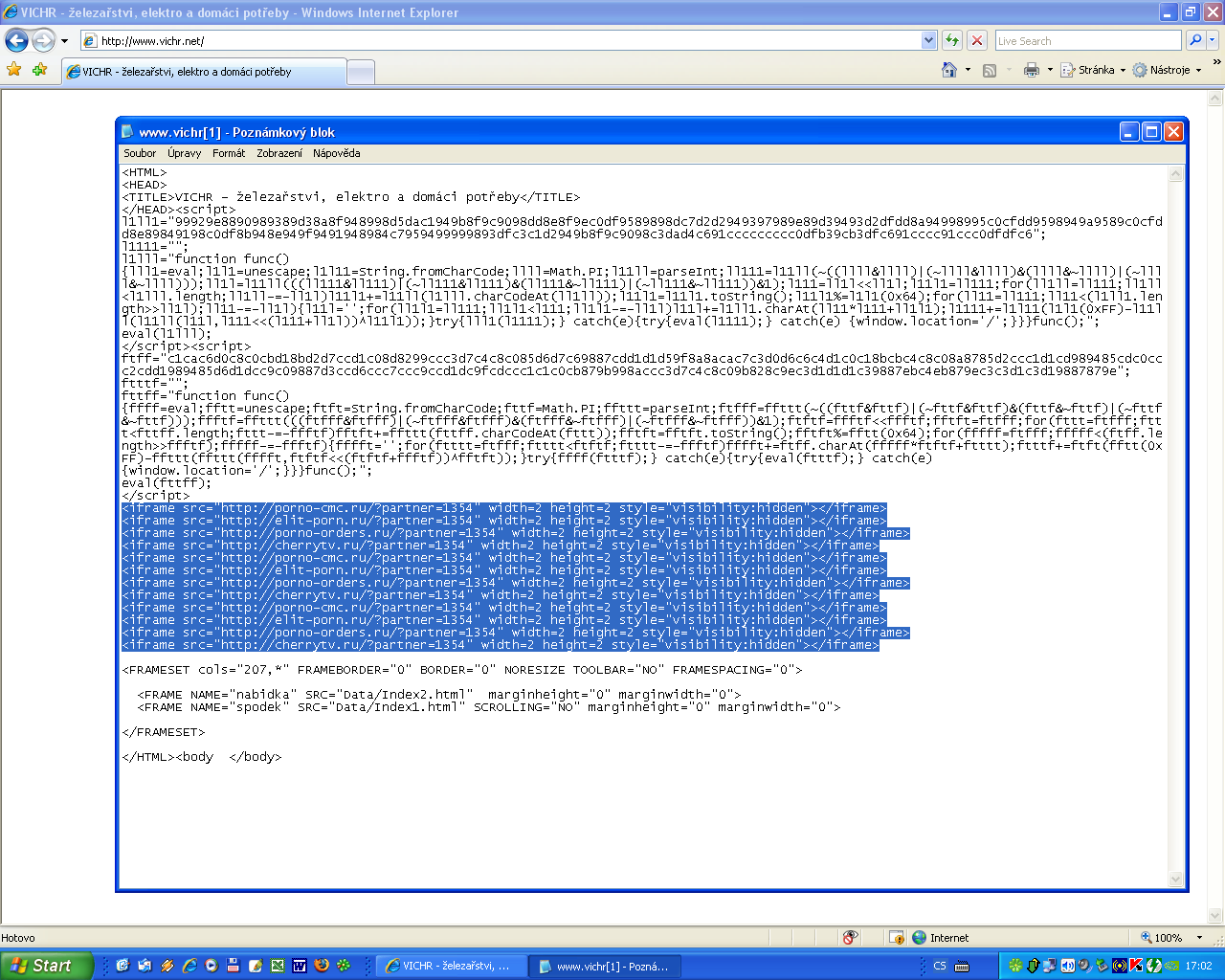Open Soubor menu in Poznámkový blok
Viewport: 1225px width, 980px height.
coord(140,153)
